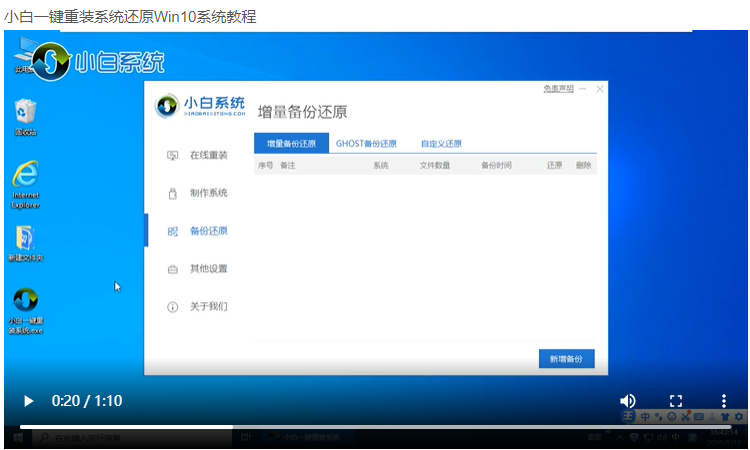Image resolution: width=750 pixels, height=450 pixels.
Task: Click the 在线重装 monitor icon
Action: point(173,155)
